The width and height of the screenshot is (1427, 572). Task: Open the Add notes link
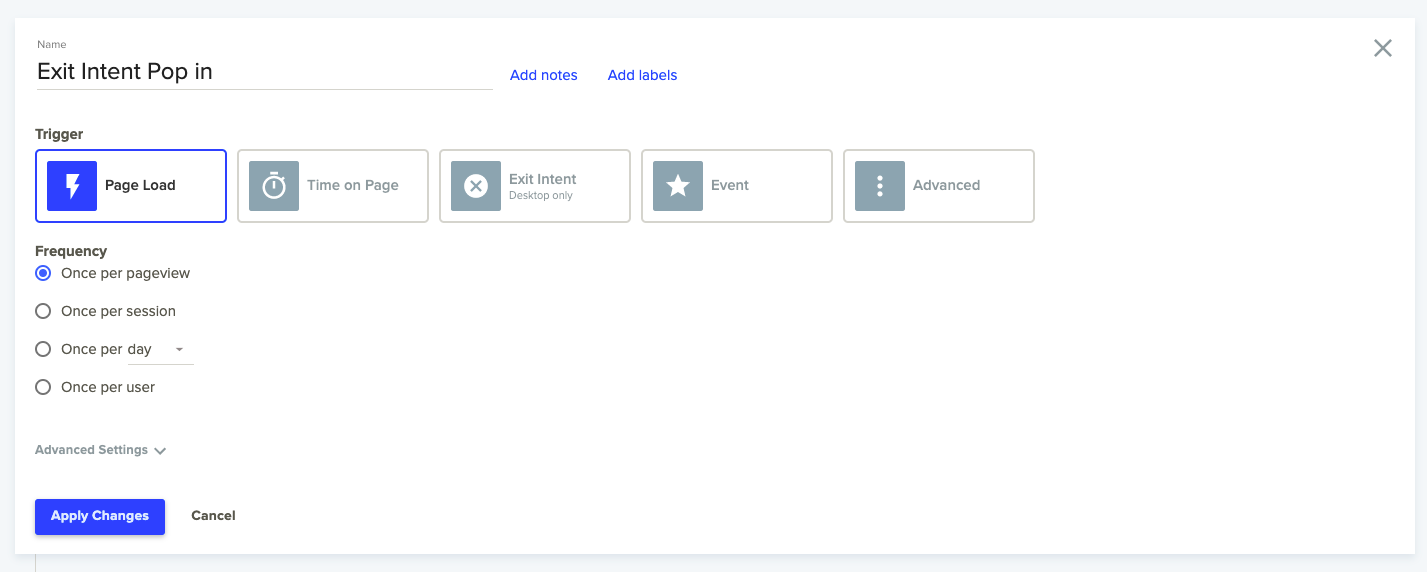(x=543, y=75)
